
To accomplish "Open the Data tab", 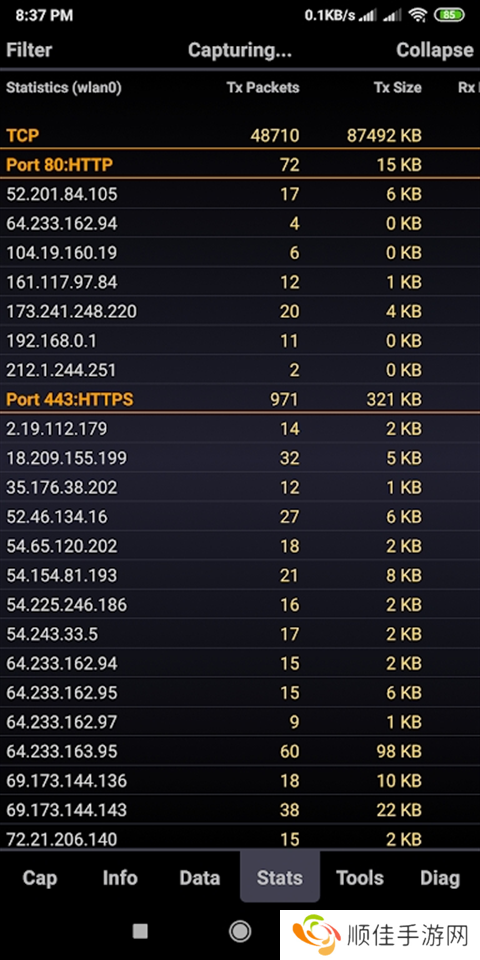I will (x=200, y=878).
